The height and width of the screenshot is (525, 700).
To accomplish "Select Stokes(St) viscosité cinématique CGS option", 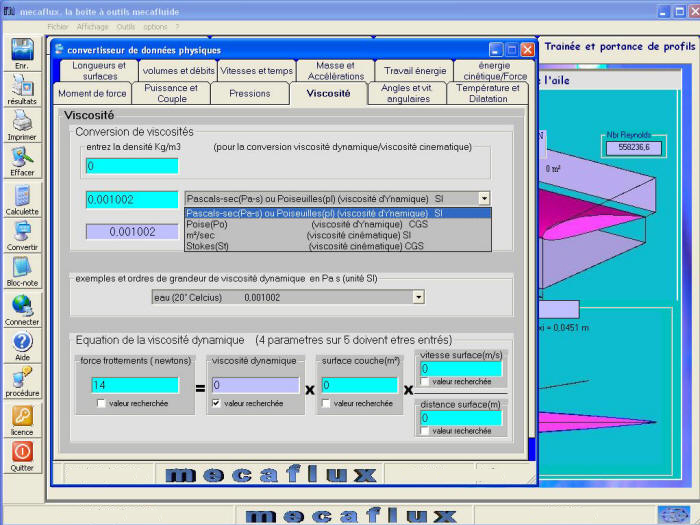I will [338, 246].
